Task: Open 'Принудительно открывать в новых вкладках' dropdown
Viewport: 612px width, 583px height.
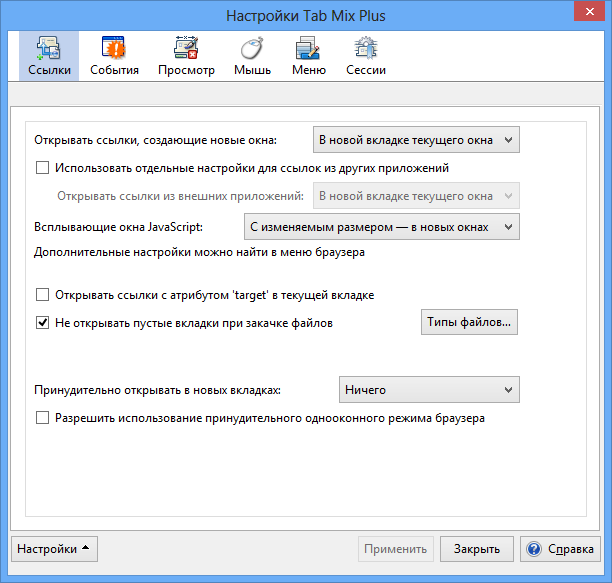Action: (x=429, y=389)
